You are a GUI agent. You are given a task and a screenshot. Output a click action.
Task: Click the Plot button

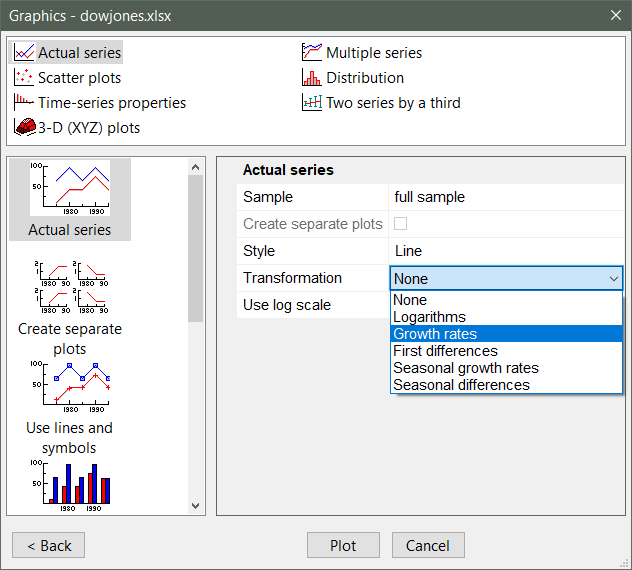pos(343,545)
